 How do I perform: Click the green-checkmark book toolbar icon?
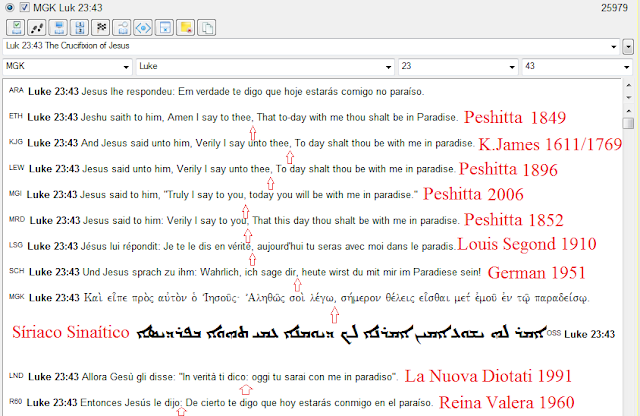click(16, 28)
